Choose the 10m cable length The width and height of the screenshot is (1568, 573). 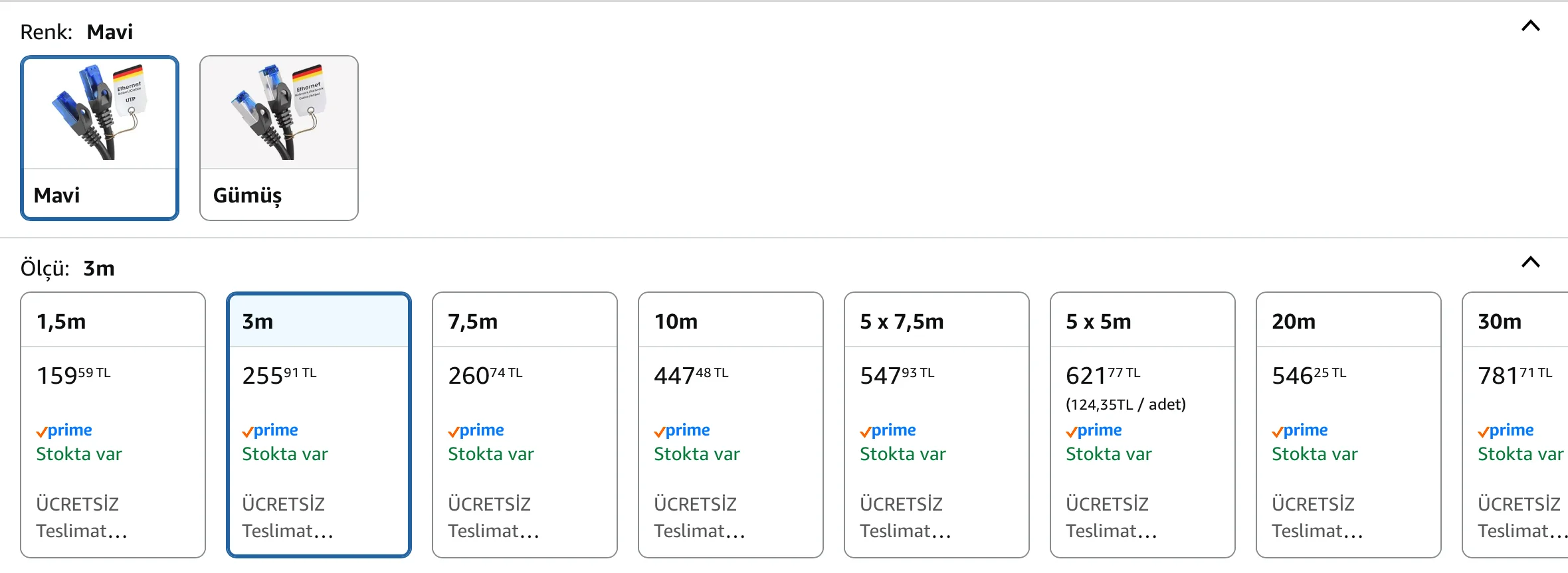pyautogui.click(x=731, y=321)
